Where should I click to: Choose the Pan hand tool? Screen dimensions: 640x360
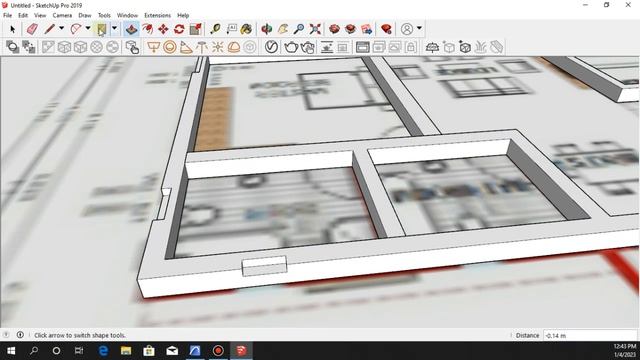click(x=283, y=29)
